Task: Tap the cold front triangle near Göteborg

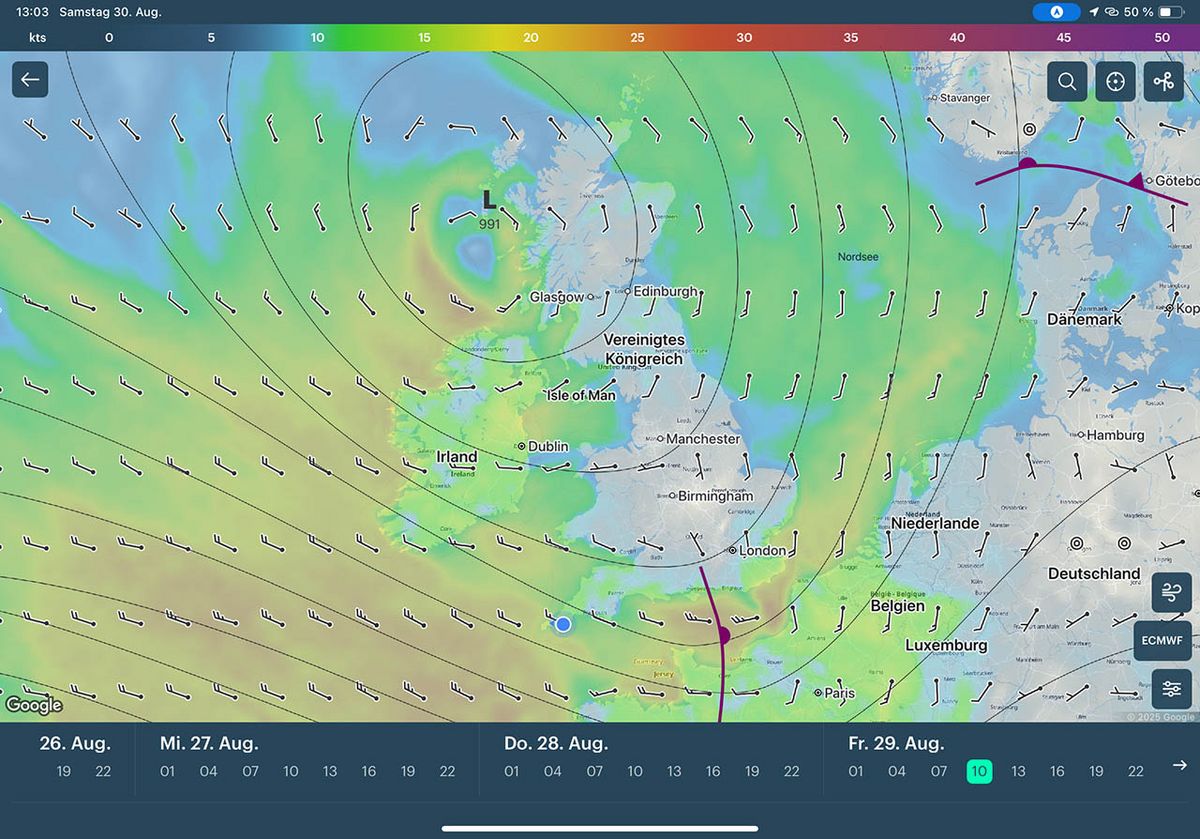Action: 1135,182
